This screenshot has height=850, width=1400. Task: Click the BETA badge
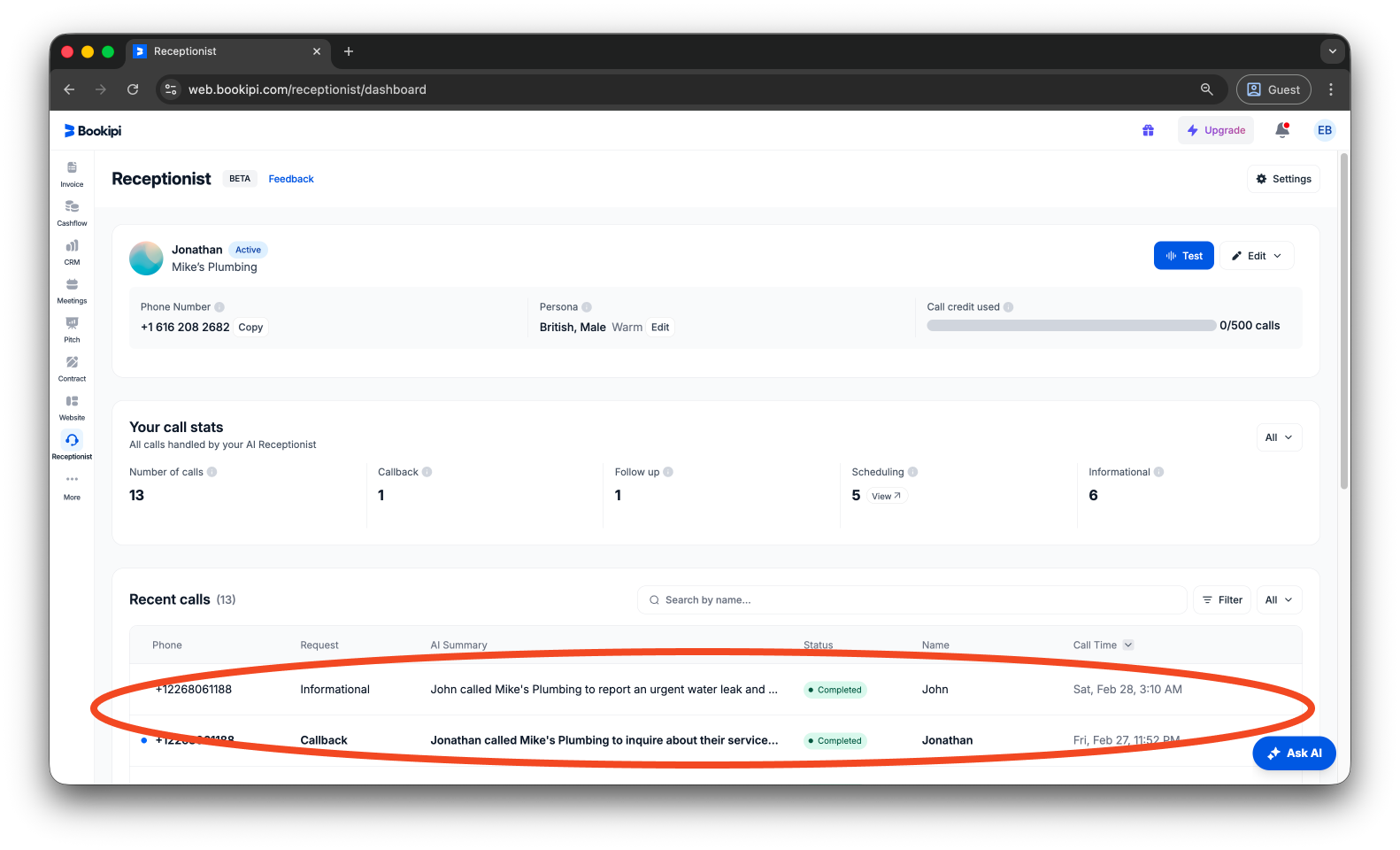[x=240, y=179]
